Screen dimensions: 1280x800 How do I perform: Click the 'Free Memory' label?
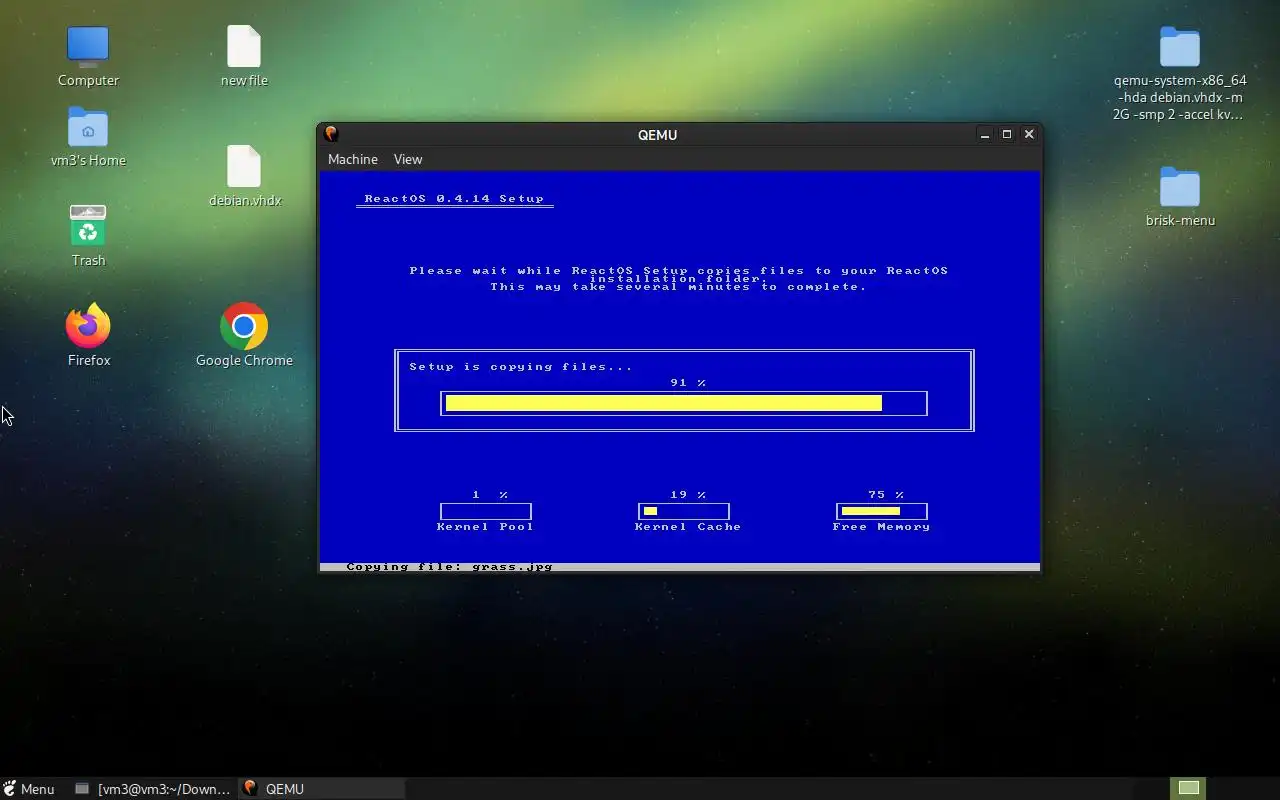881,527
